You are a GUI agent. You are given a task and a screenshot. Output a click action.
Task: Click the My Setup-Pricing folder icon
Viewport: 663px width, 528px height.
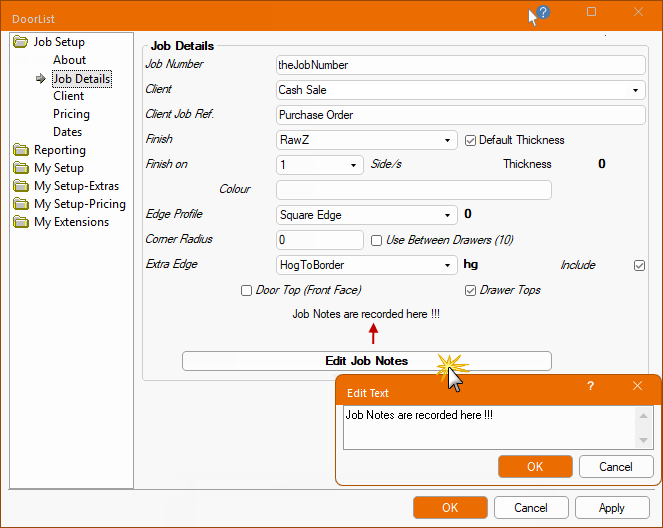point(21,204)
